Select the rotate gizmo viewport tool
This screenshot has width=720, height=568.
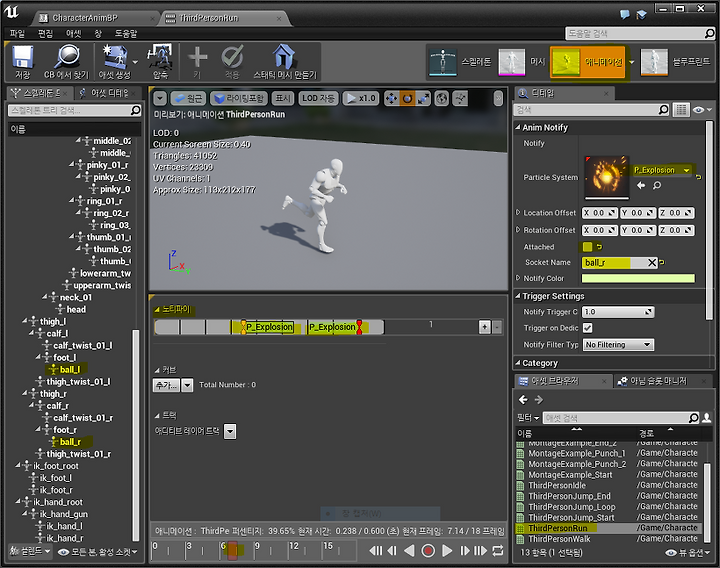coord(407,98)
